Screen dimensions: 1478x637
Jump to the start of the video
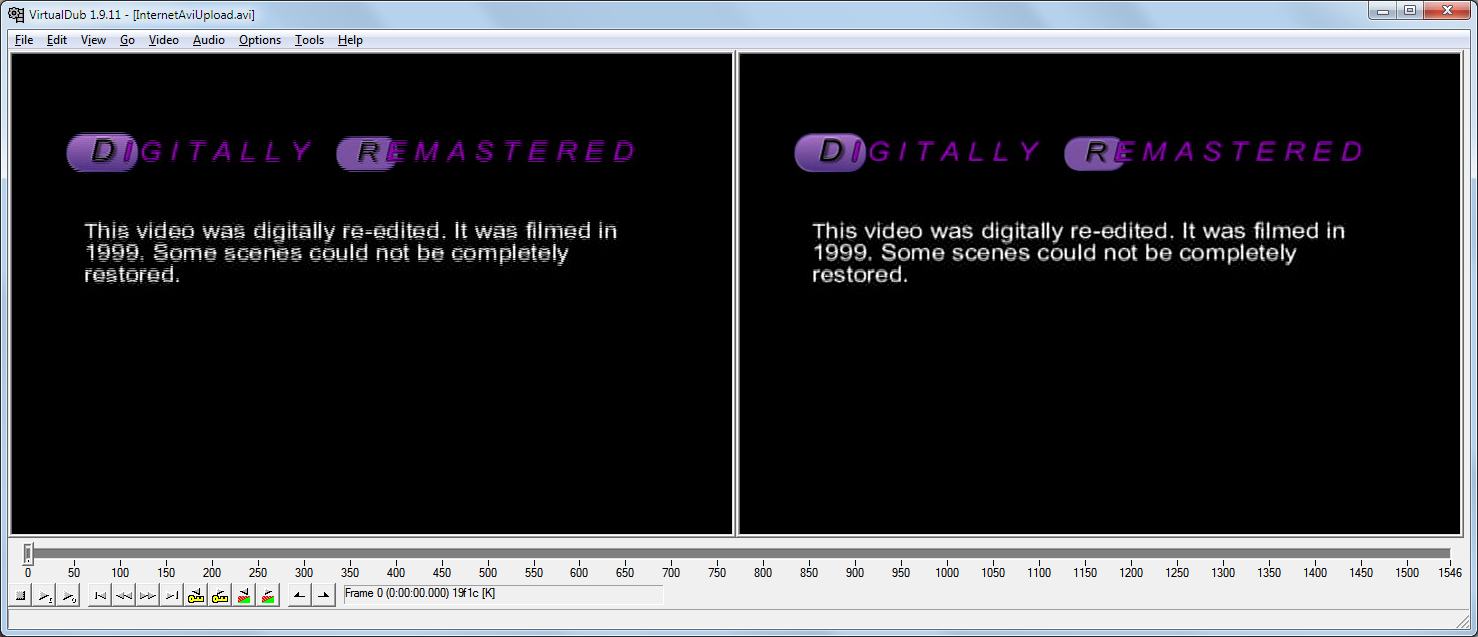[x=100, y=595]
